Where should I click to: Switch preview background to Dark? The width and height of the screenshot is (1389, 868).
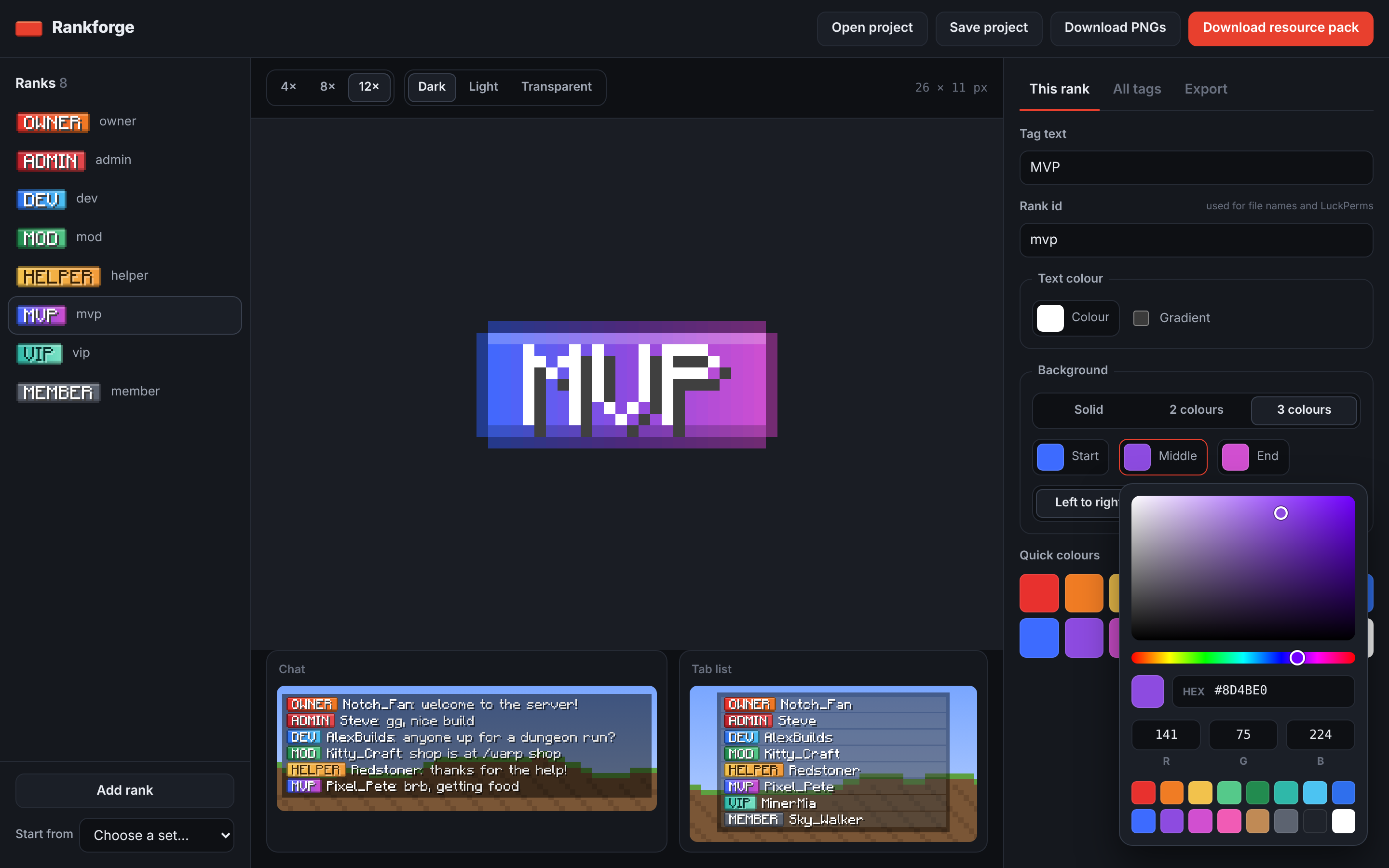[432, 87]
